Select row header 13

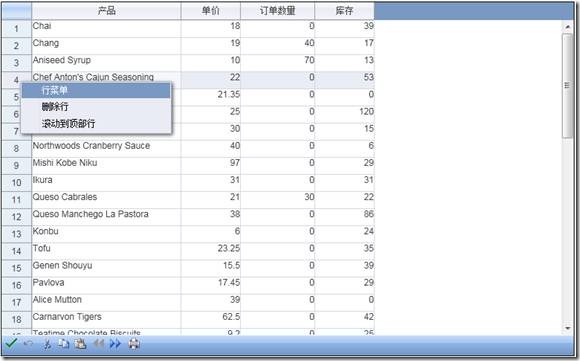point(17,234)
